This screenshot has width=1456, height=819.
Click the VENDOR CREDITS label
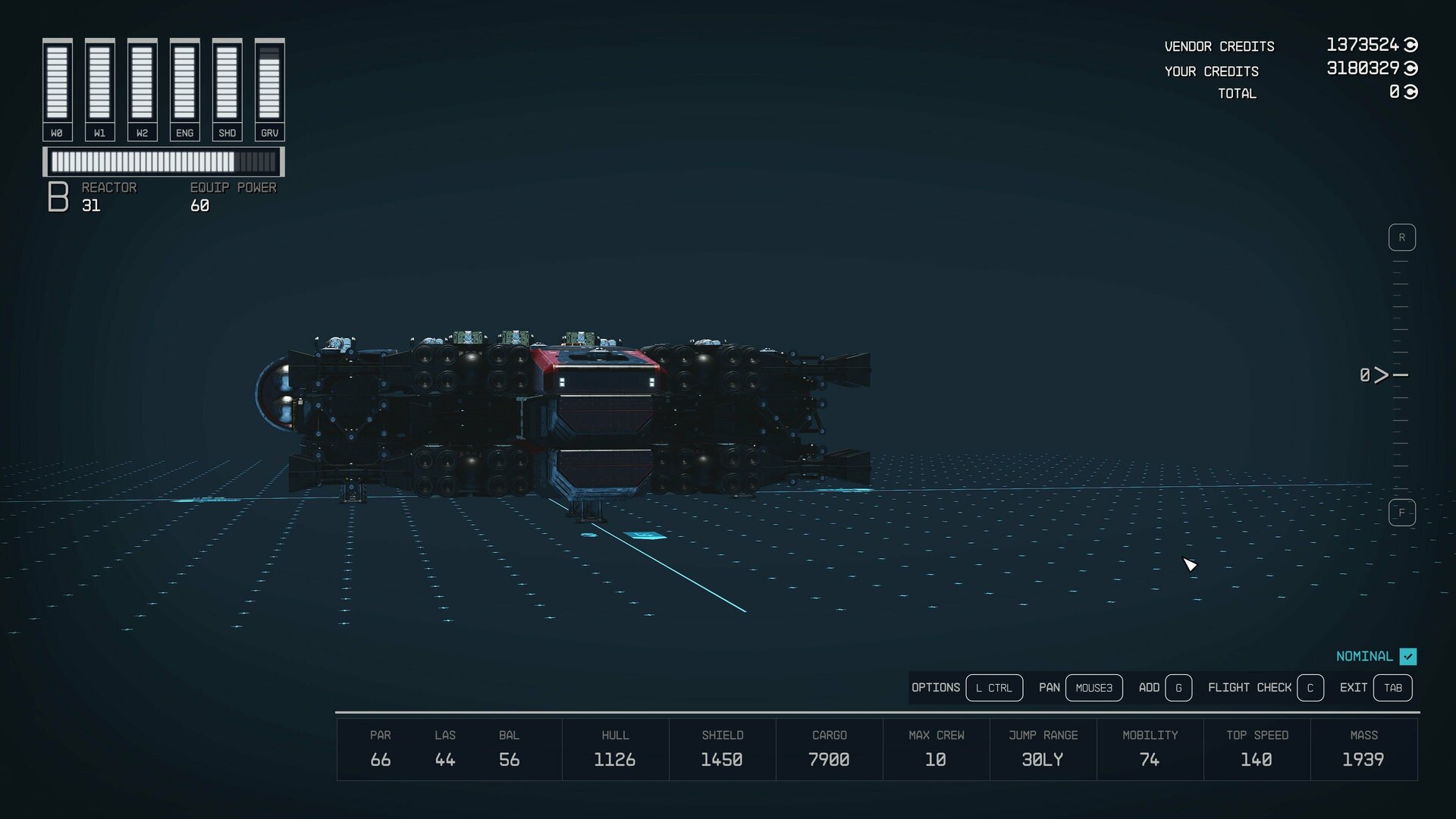1219,47
